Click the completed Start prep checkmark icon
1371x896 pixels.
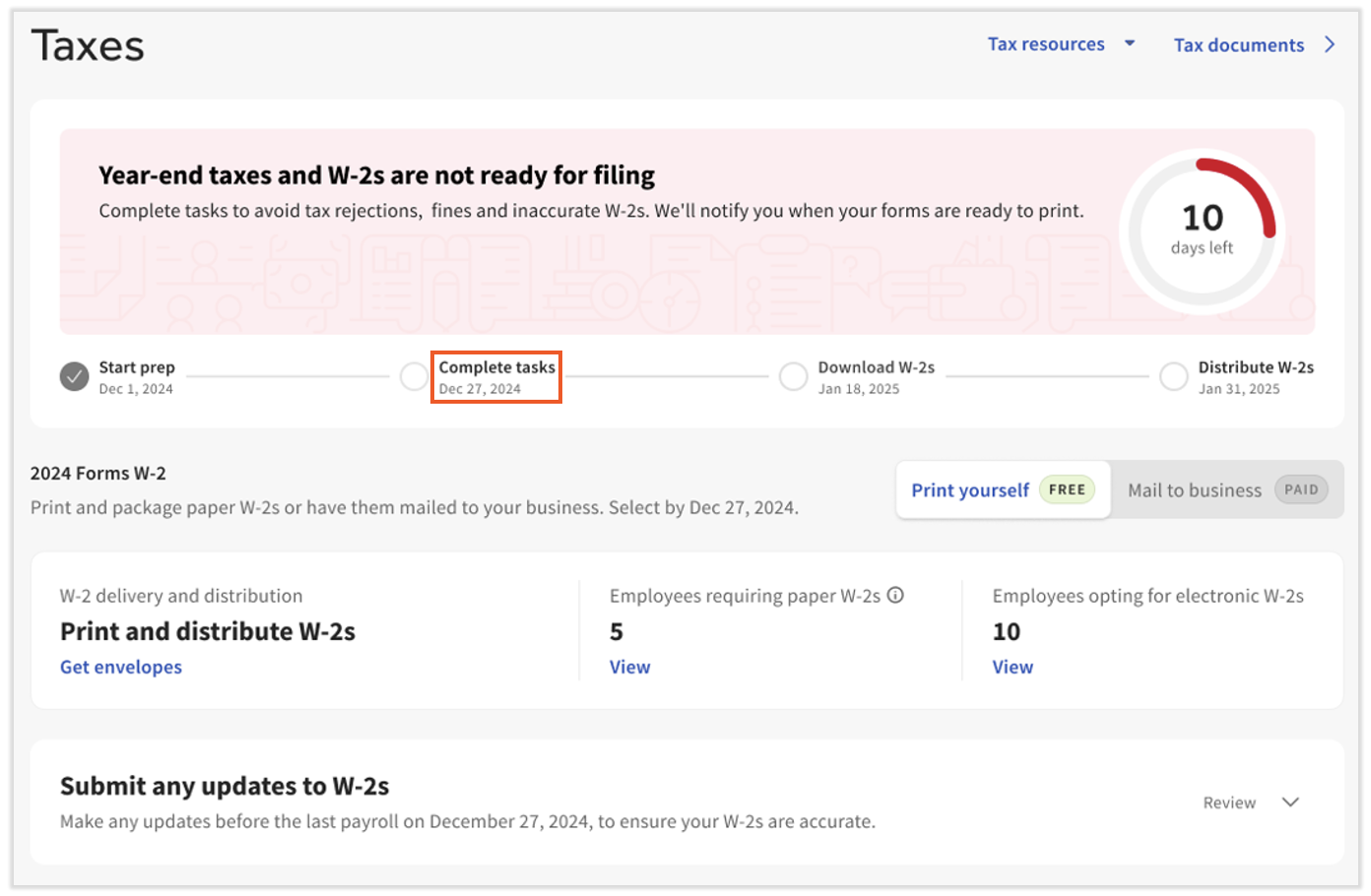[x=75, y=376]
